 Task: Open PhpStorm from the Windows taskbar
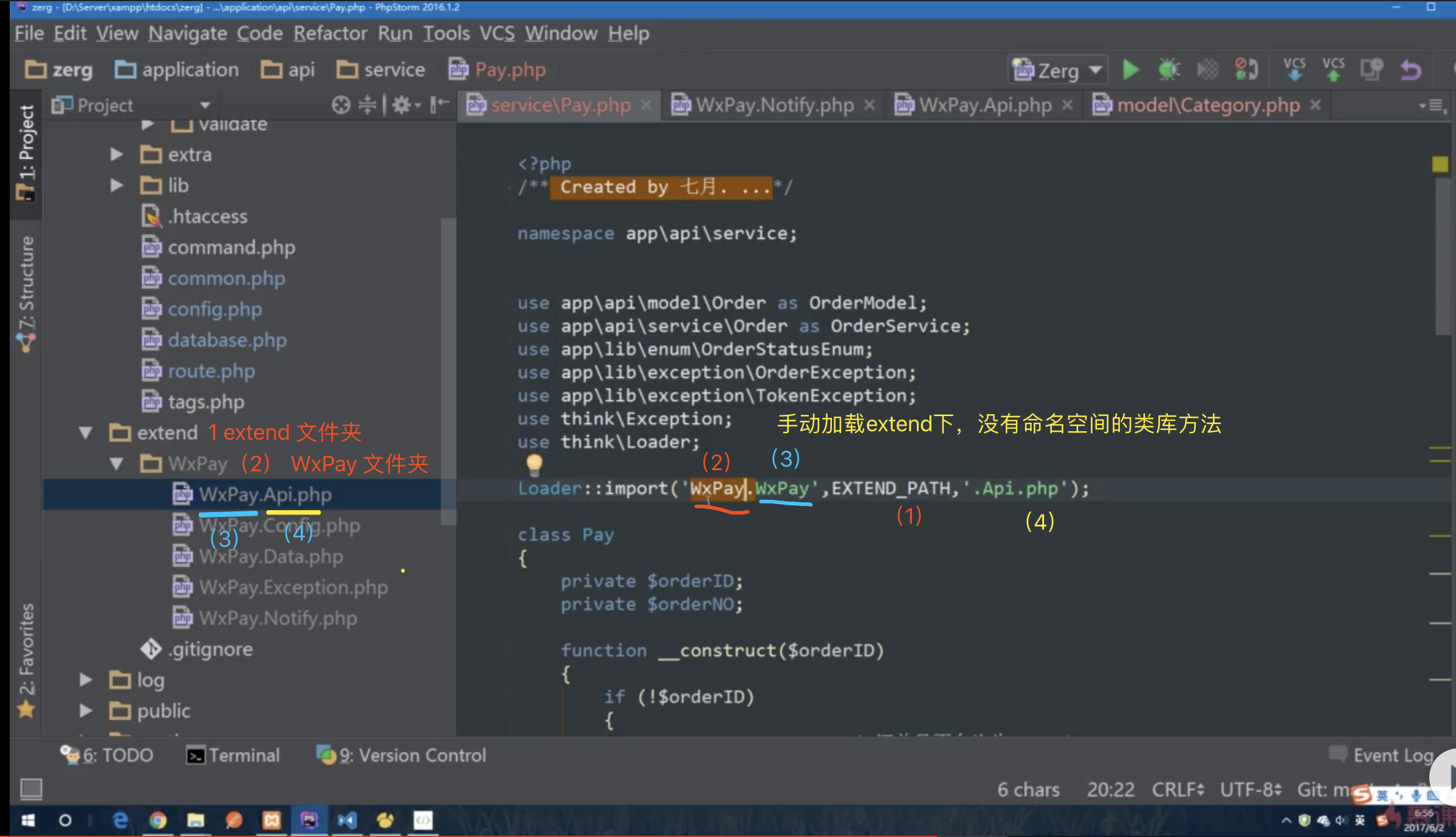[309, 821]
